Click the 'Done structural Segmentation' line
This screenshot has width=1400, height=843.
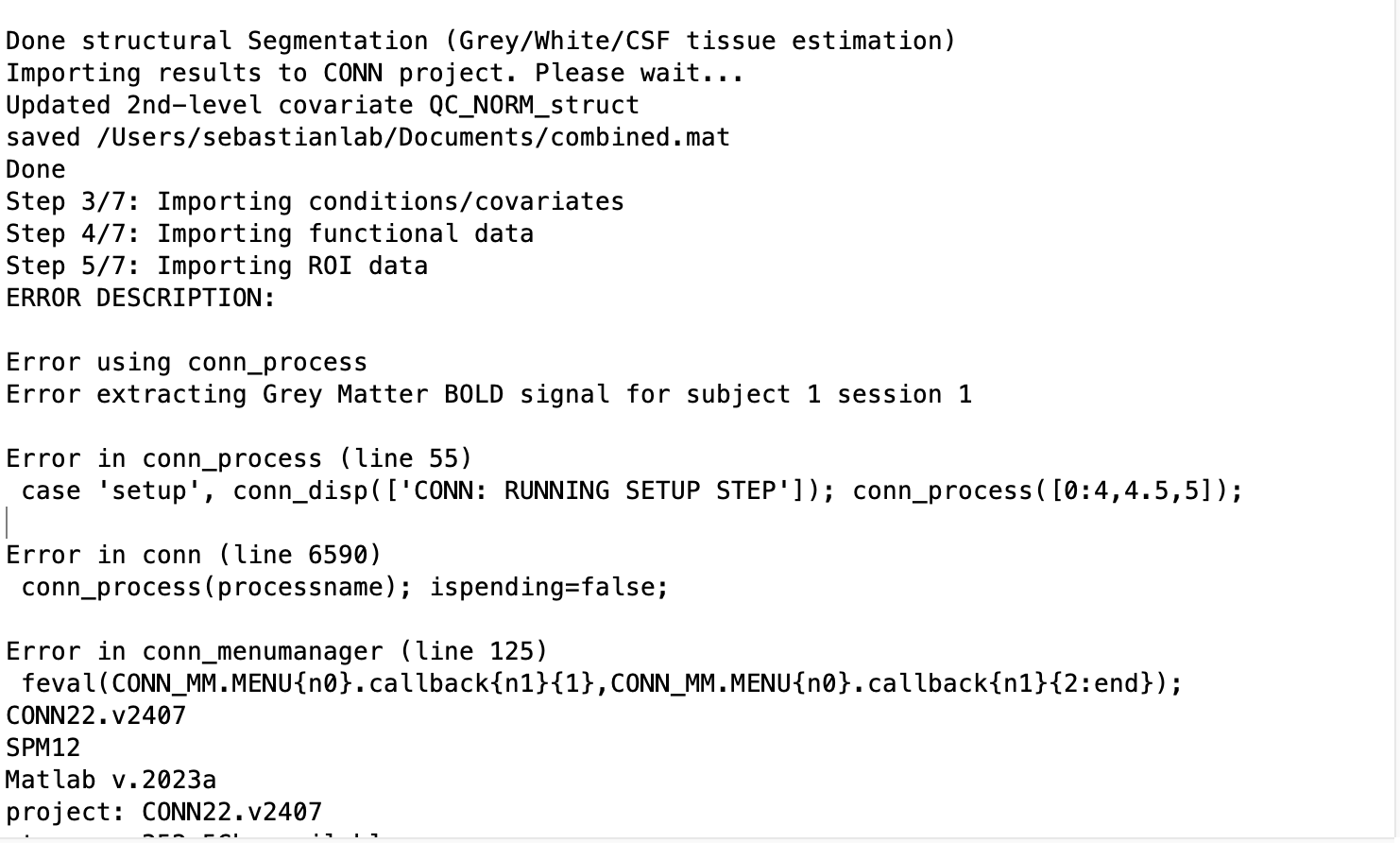click(x=481, y=42)
